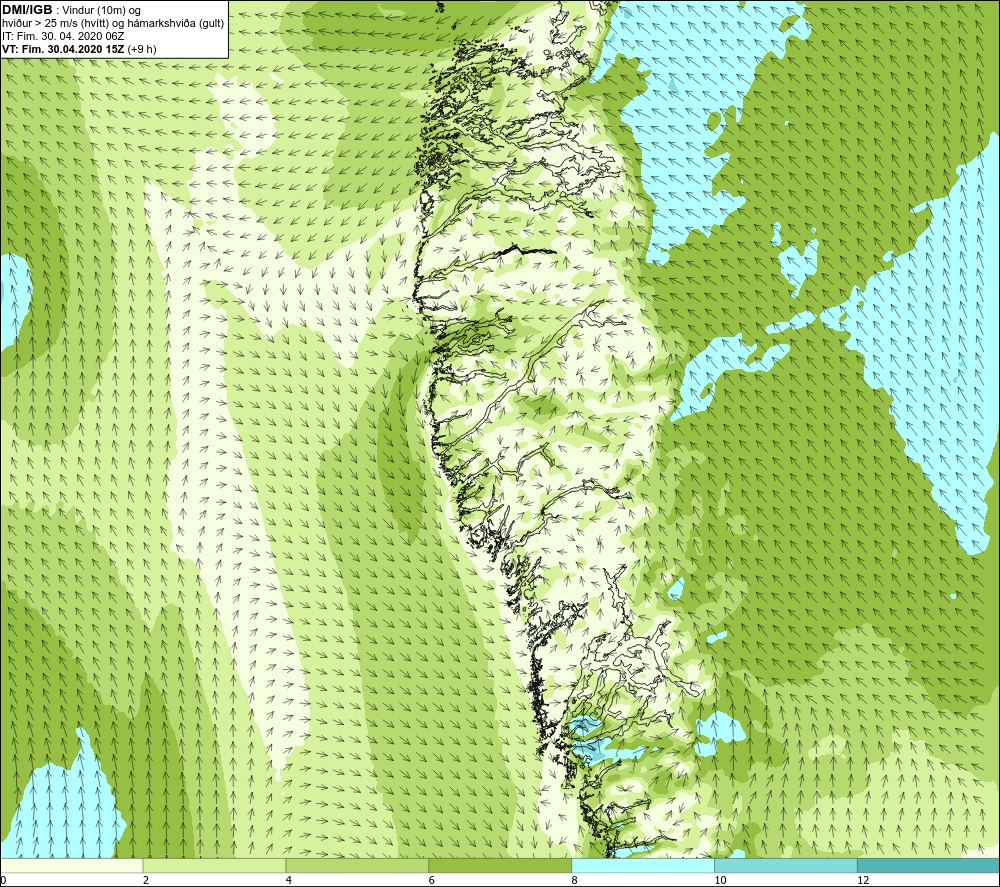Click the 'hviður > 25 m/s (hvítt)' line
Viewport: 1000px width, 887px height.
point(112,23)
